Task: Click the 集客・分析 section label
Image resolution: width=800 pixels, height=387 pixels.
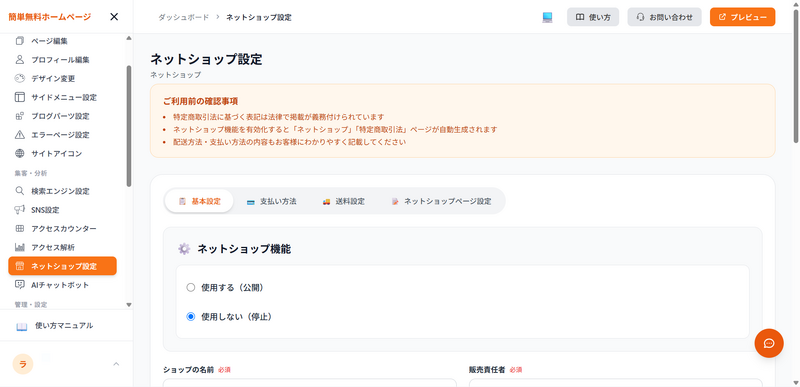Action: [31, 173]
